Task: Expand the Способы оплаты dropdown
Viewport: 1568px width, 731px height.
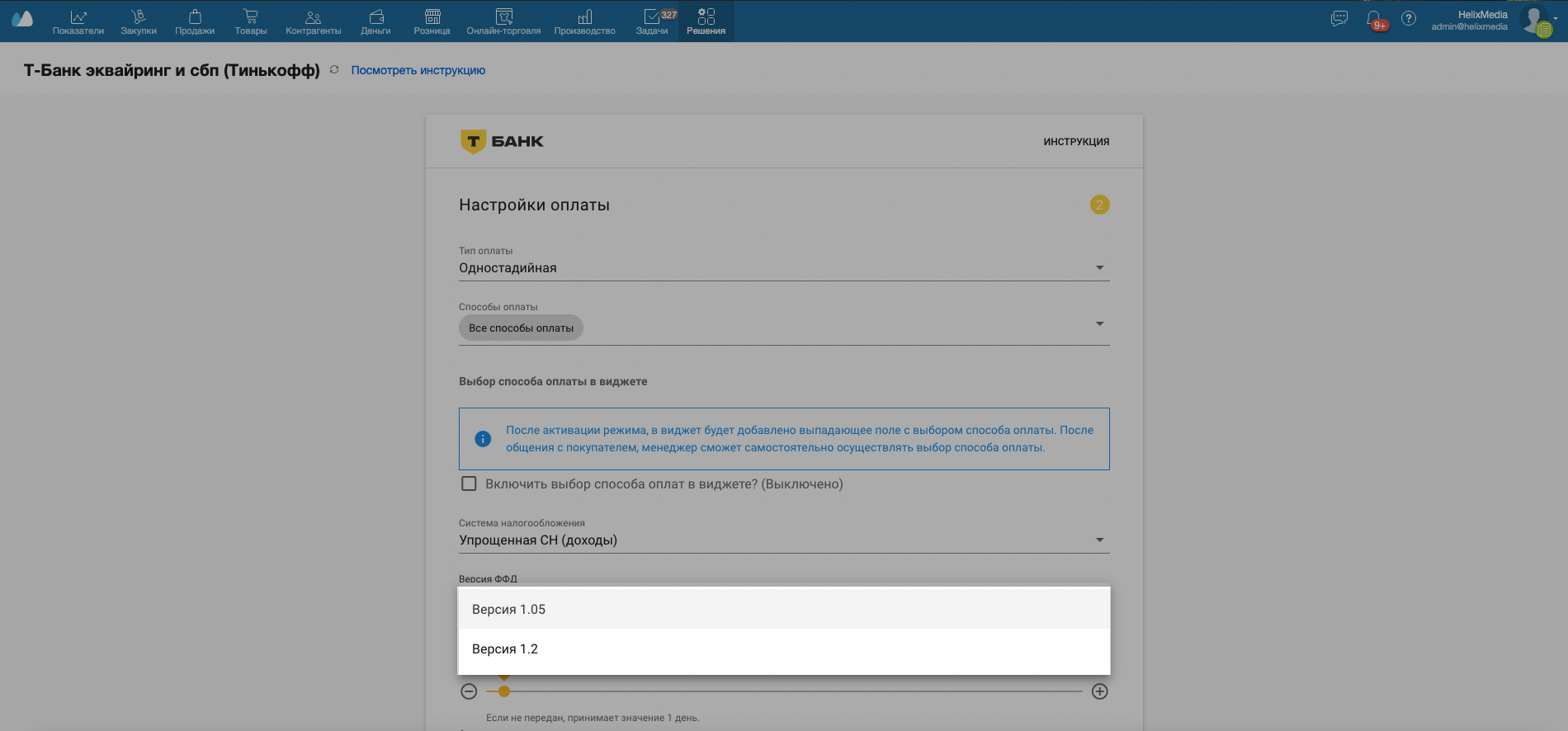Action: [1099, 324]
